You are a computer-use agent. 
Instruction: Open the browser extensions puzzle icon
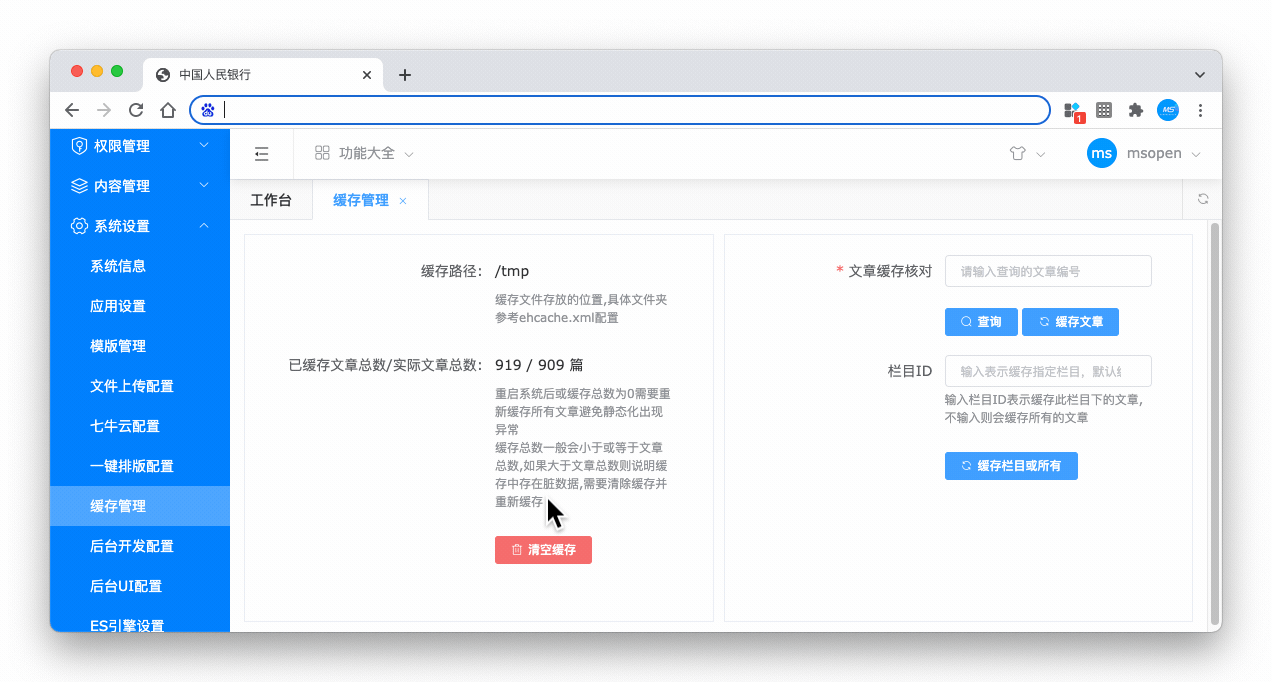point(1135,110)
